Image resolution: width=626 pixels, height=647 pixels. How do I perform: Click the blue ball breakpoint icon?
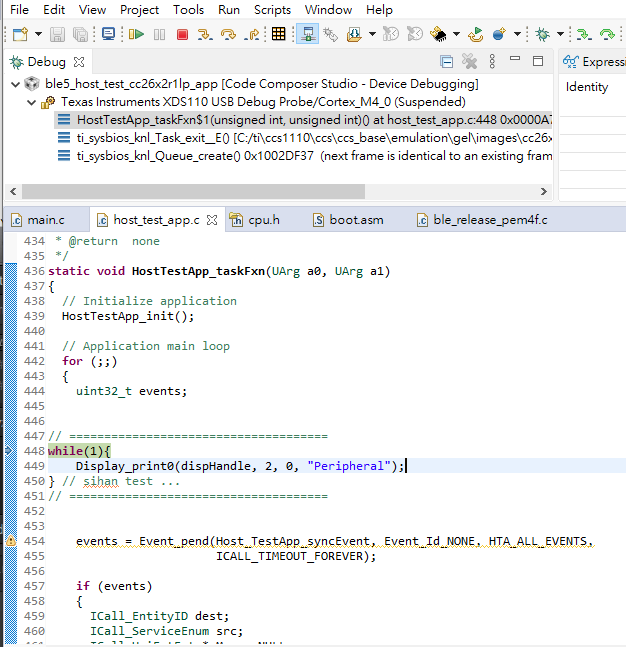499,34
